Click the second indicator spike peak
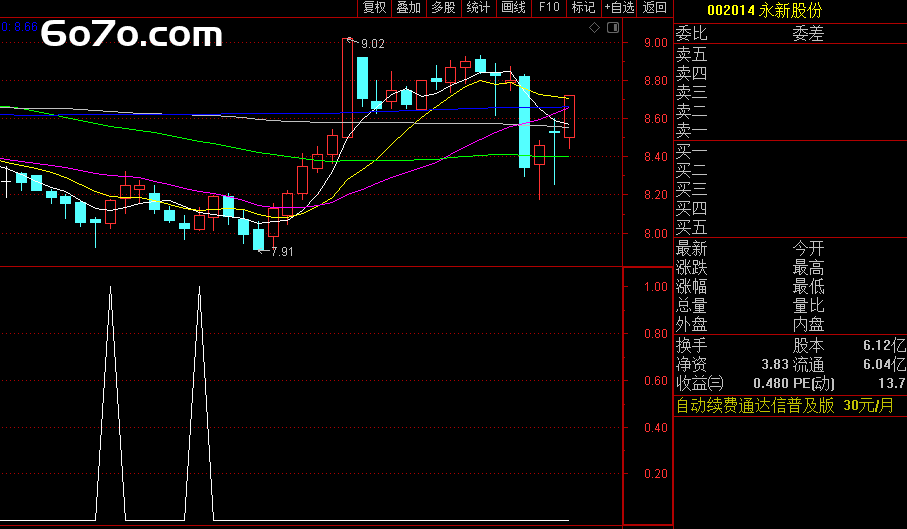This screenshot has height=529, width=907. coord(200,287)
